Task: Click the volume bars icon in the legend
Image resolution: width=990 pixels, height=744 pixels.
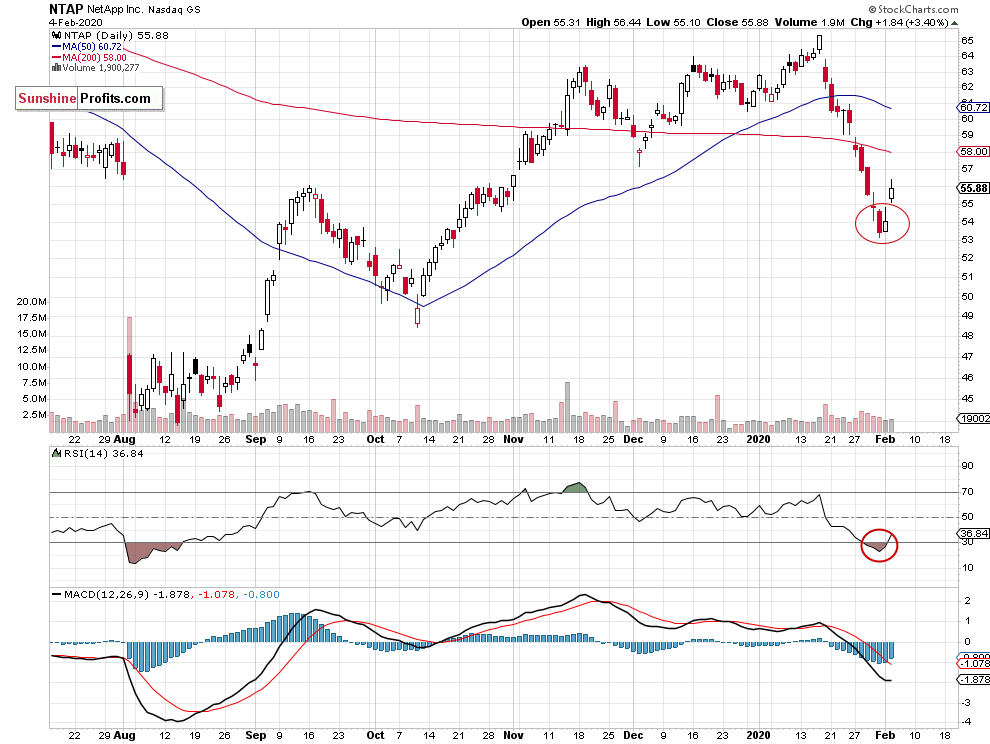Action: coord(56,68)
